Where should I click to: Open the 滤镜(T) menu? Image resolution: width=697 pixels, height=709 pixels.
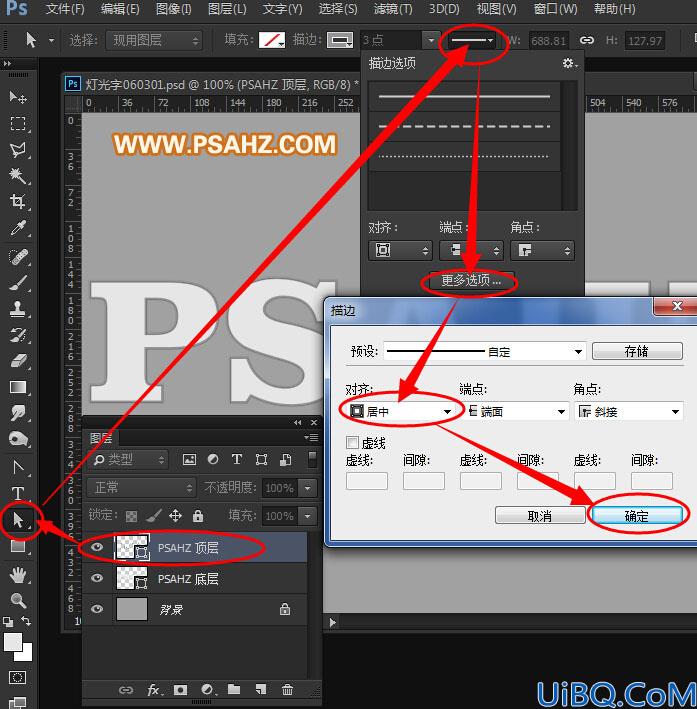tap(393, 9)
